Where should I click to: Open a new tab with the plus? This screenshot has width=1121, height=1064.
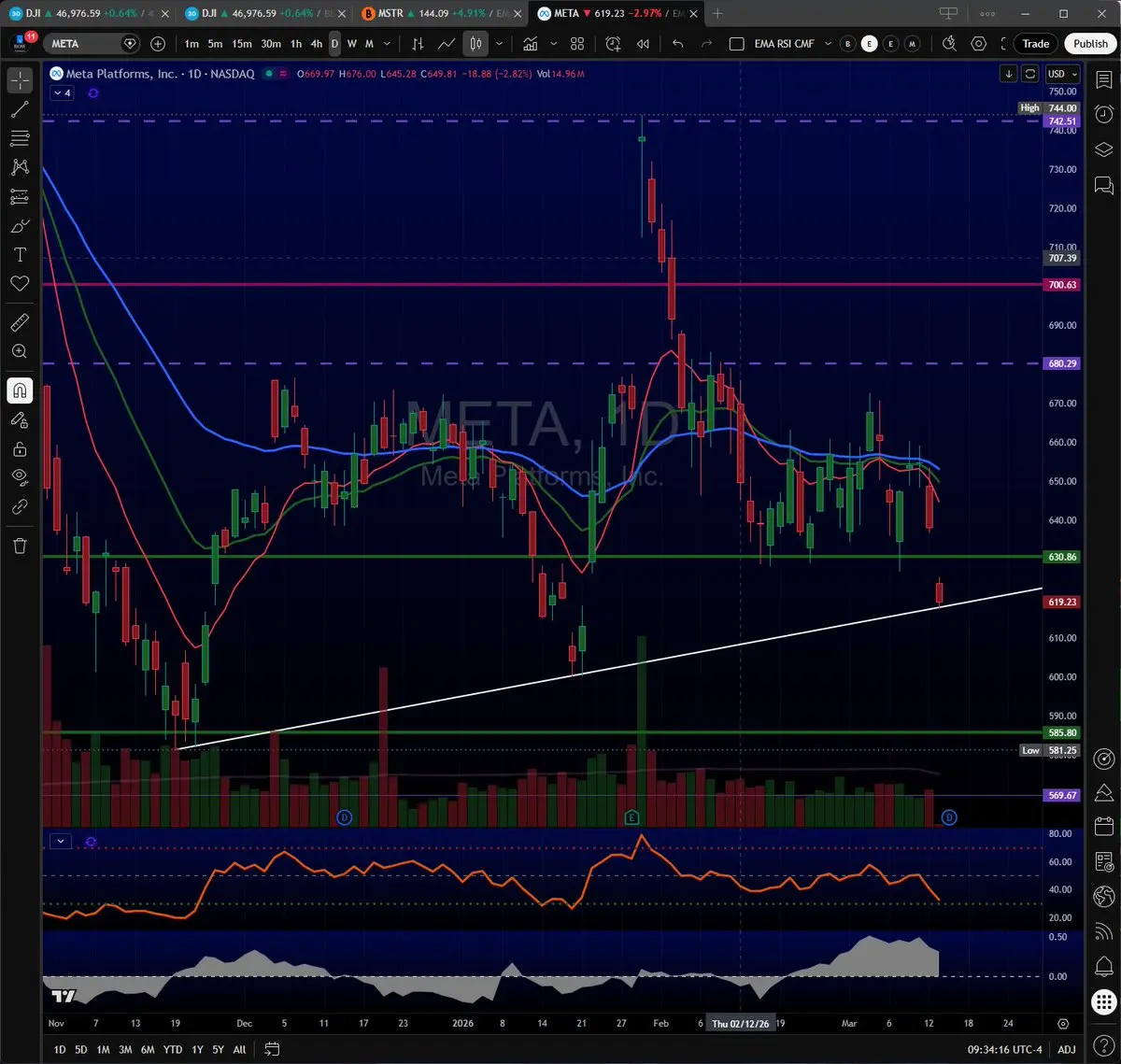[717, 13]
